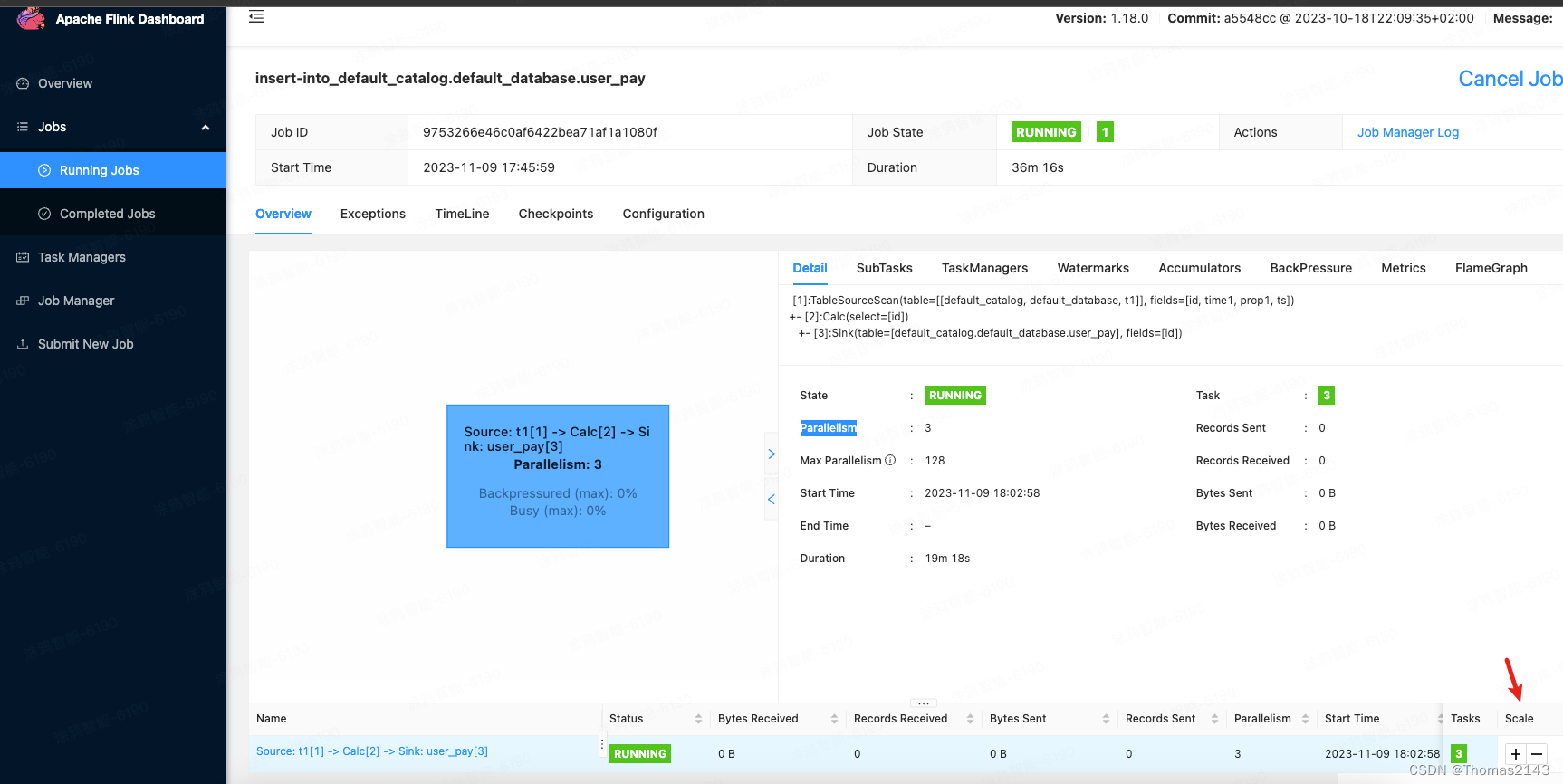1563x784 pixels.
Task: Open the TaskManagers tab
Action: 984,268
